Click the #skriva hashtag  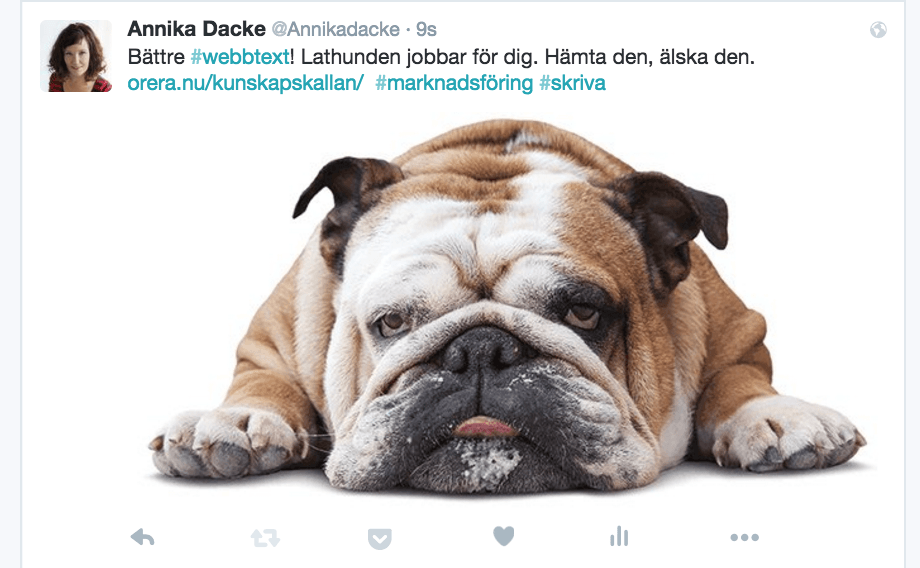click(573, 83)
